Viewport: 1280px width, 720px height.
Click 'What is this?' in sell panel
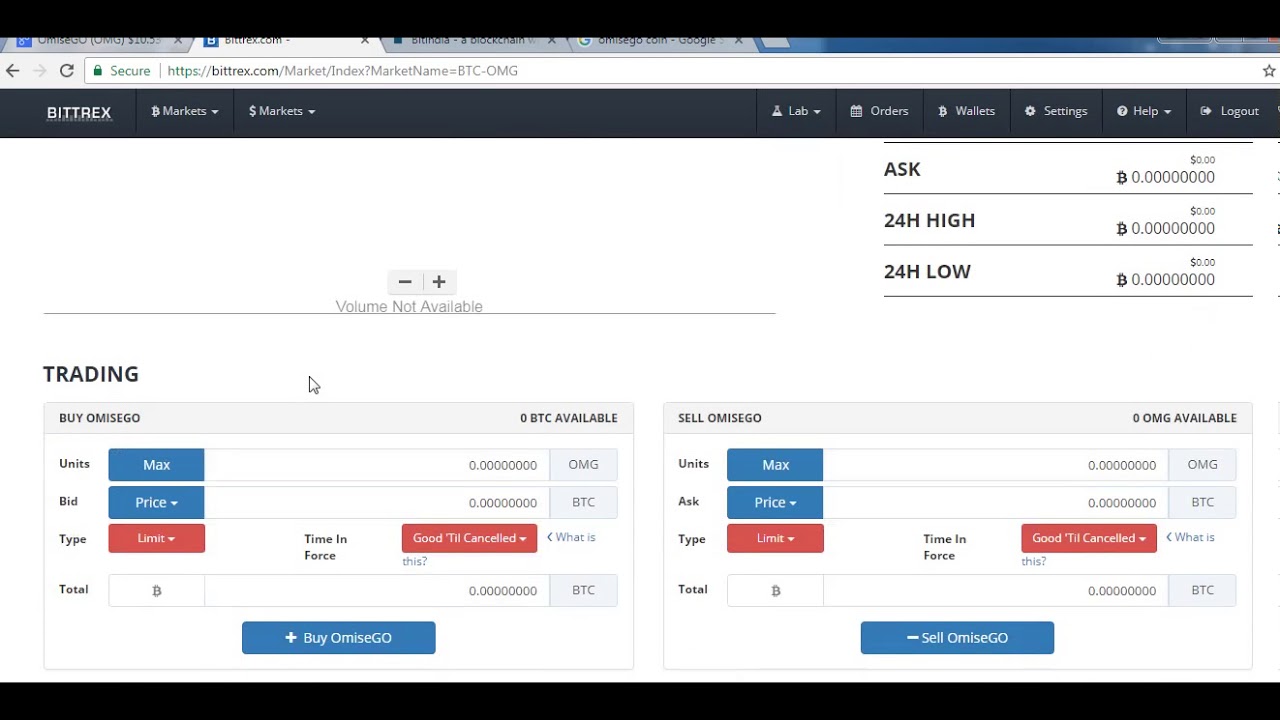click(1193, 538)
